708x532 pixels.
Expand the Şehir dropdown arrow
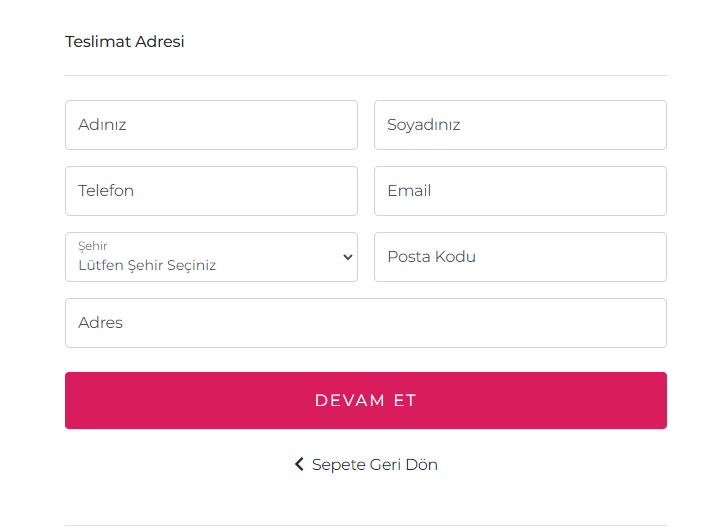point(347,257)
